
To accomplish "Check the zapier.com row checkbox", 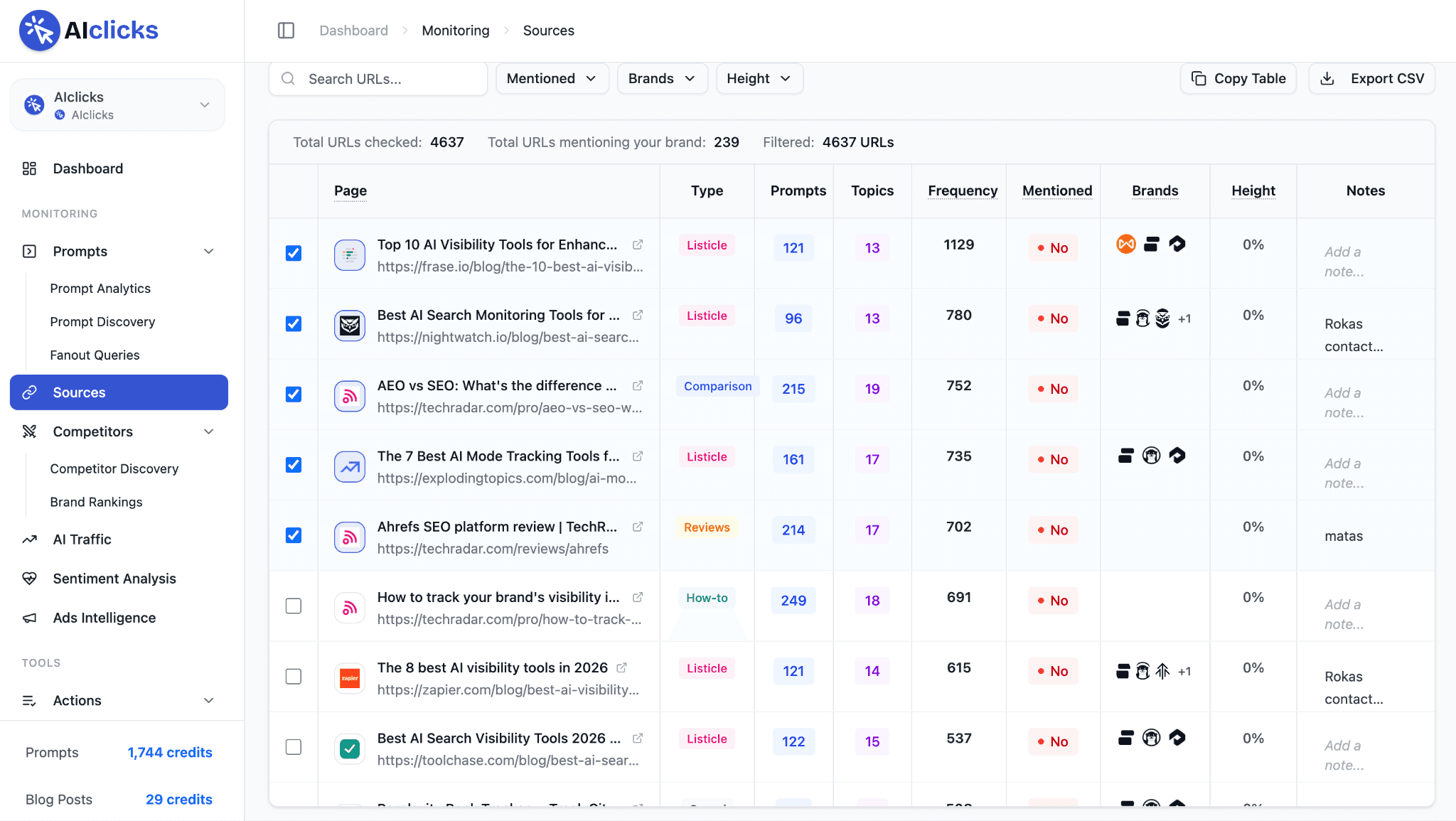I will [294, 676].
